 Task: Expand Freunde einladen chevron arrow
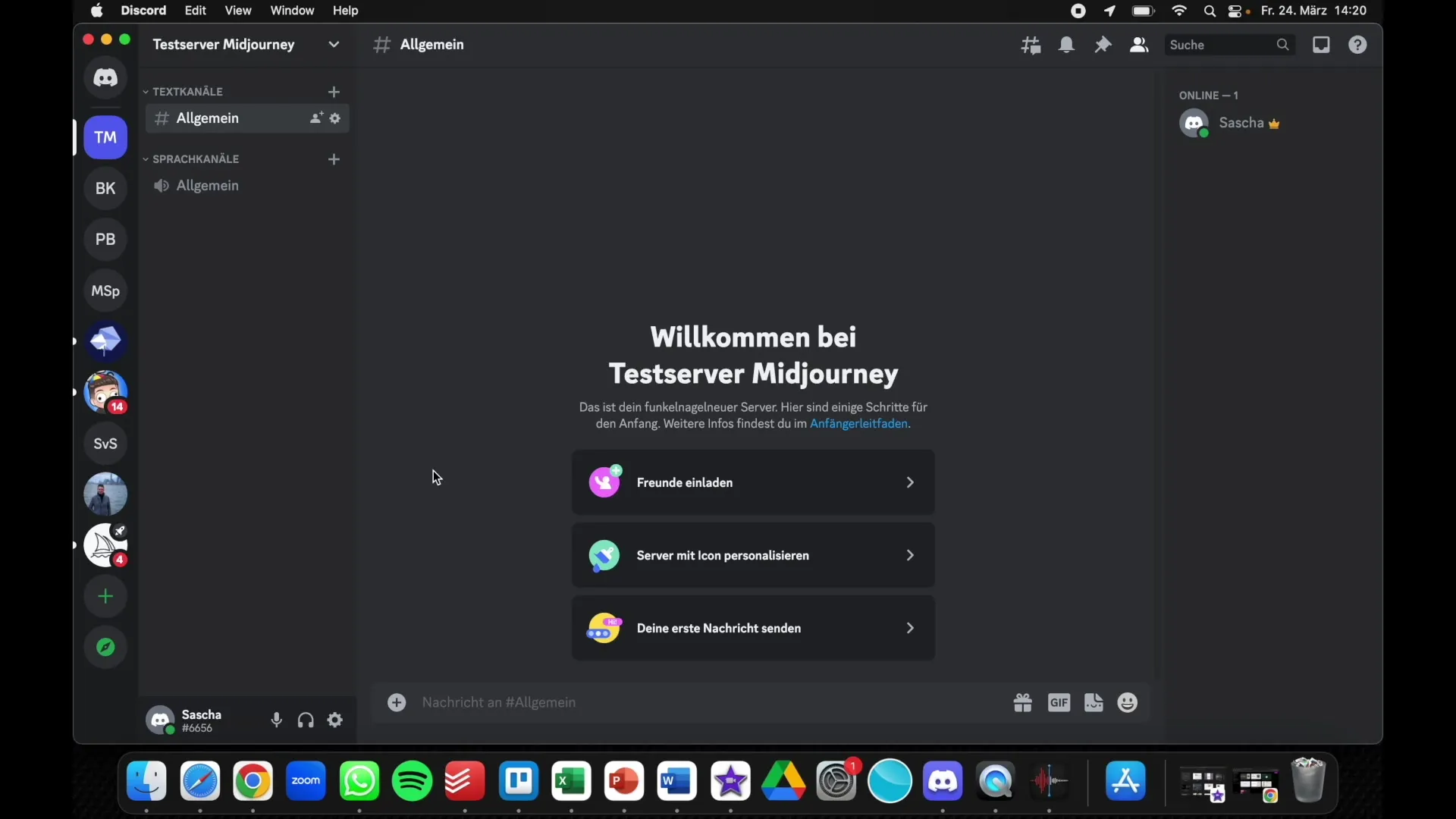click(911, 483)
